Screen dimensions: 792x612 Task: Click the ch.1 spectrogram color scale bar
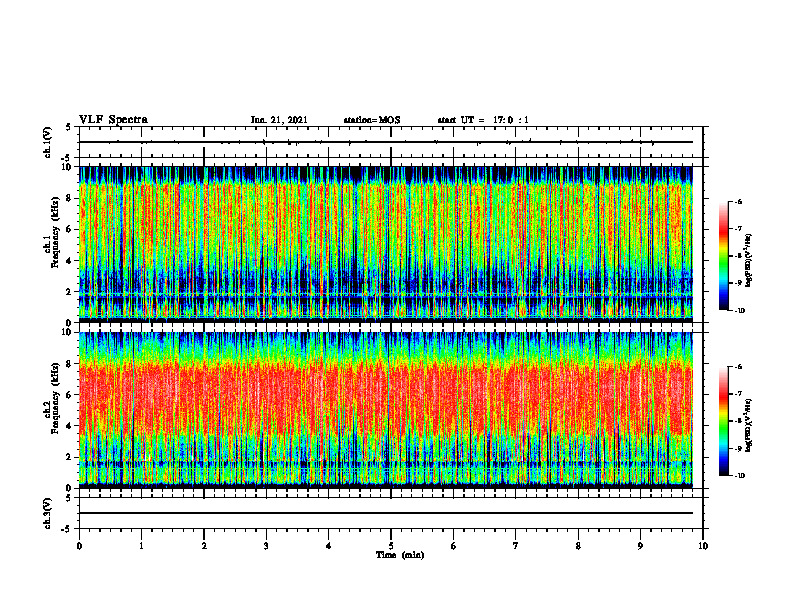coord(723,256)
